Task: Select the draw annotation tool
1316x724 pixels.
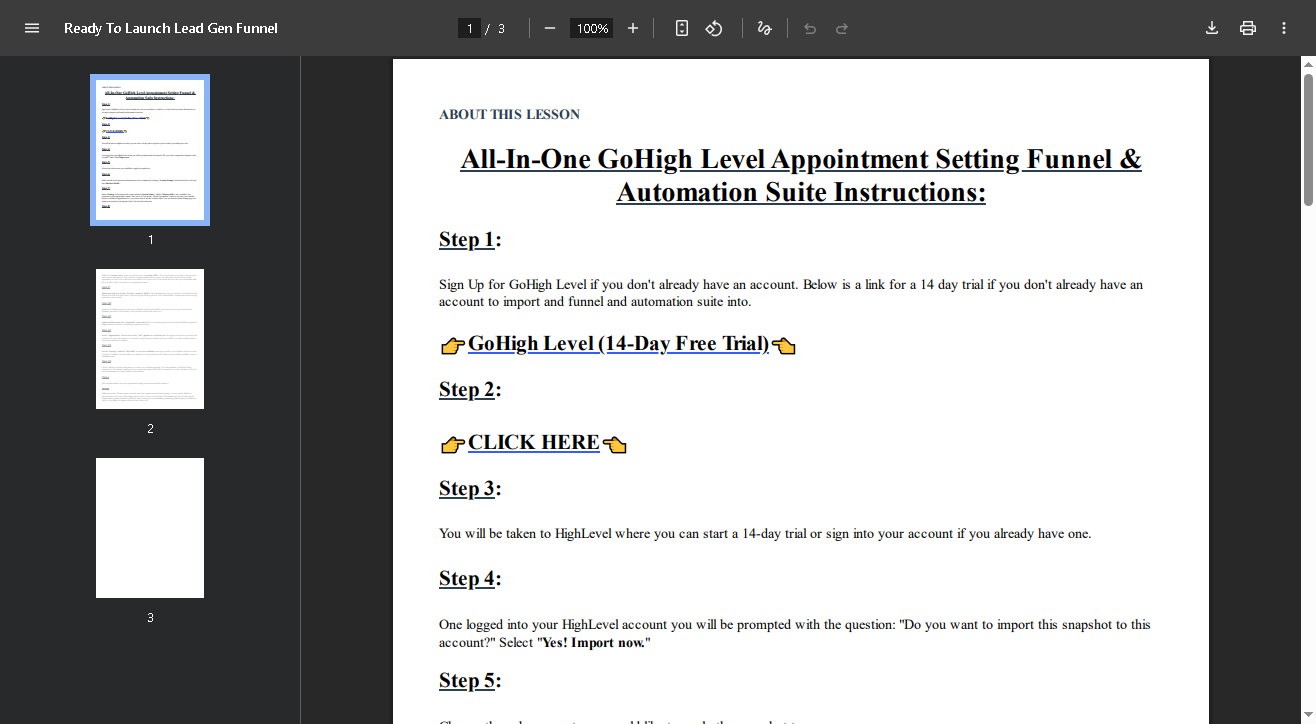Action: pos(765,28)
